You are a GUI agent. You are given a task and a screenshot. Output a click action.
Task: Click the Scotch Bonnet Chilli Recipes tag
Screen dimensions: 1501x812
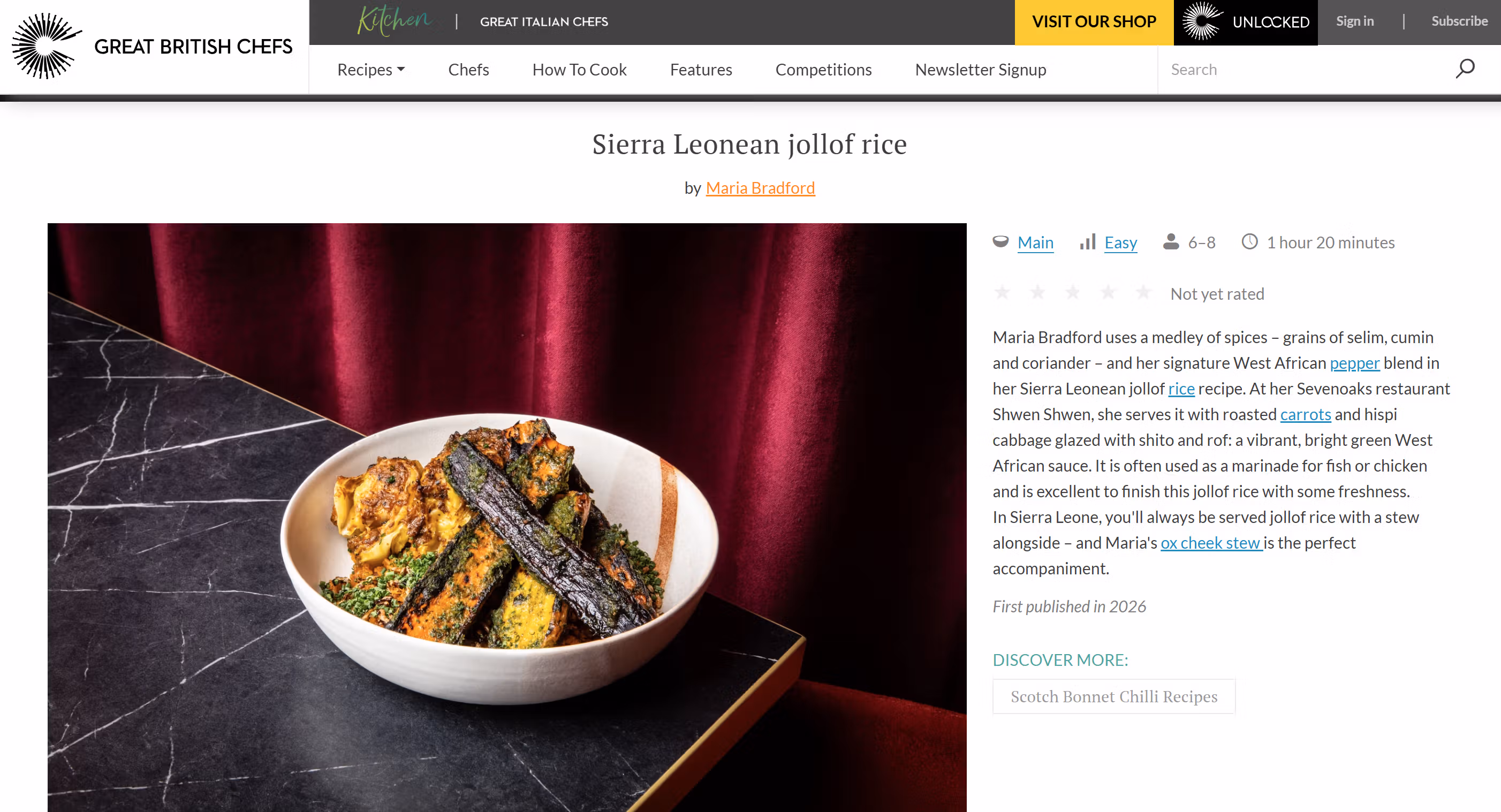coord(1113,697)
